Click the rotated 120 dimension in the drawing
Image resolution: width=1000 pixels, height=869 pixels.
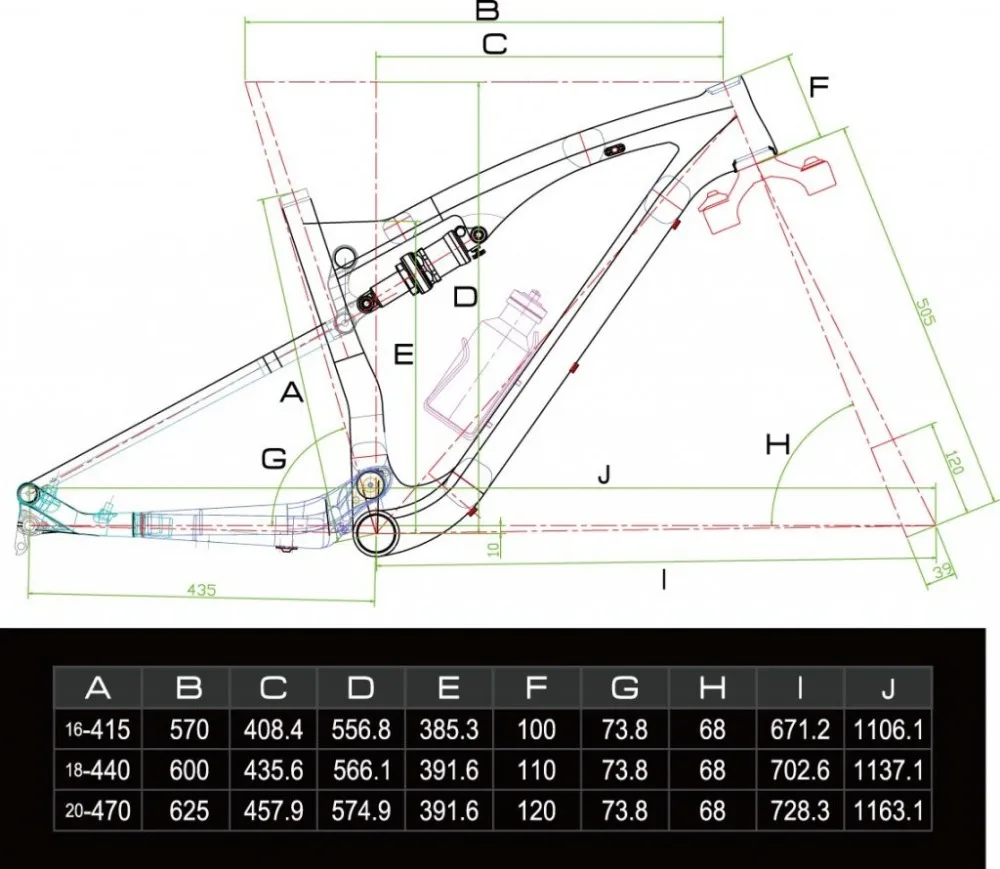click(x=953, y=463)
